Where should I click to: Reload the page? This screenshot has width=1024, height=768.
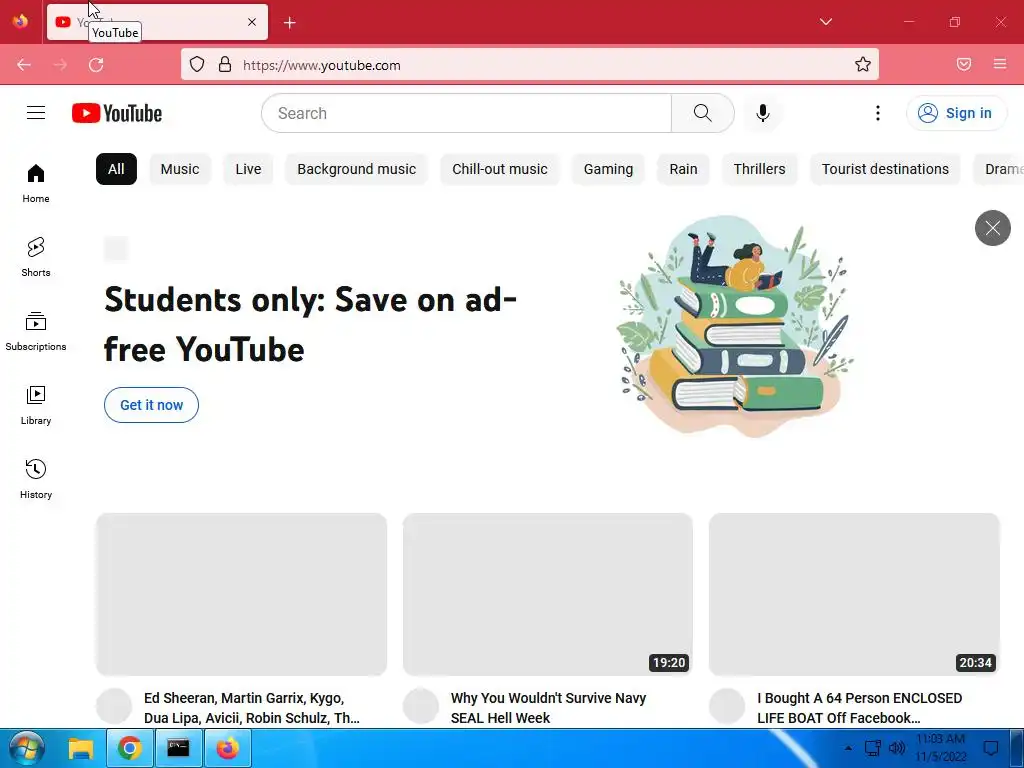(x=96, y=65)
